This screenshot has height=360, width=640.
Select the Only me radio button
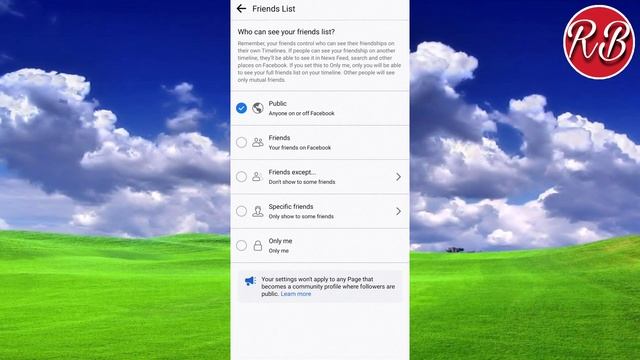tap(241, 245)
